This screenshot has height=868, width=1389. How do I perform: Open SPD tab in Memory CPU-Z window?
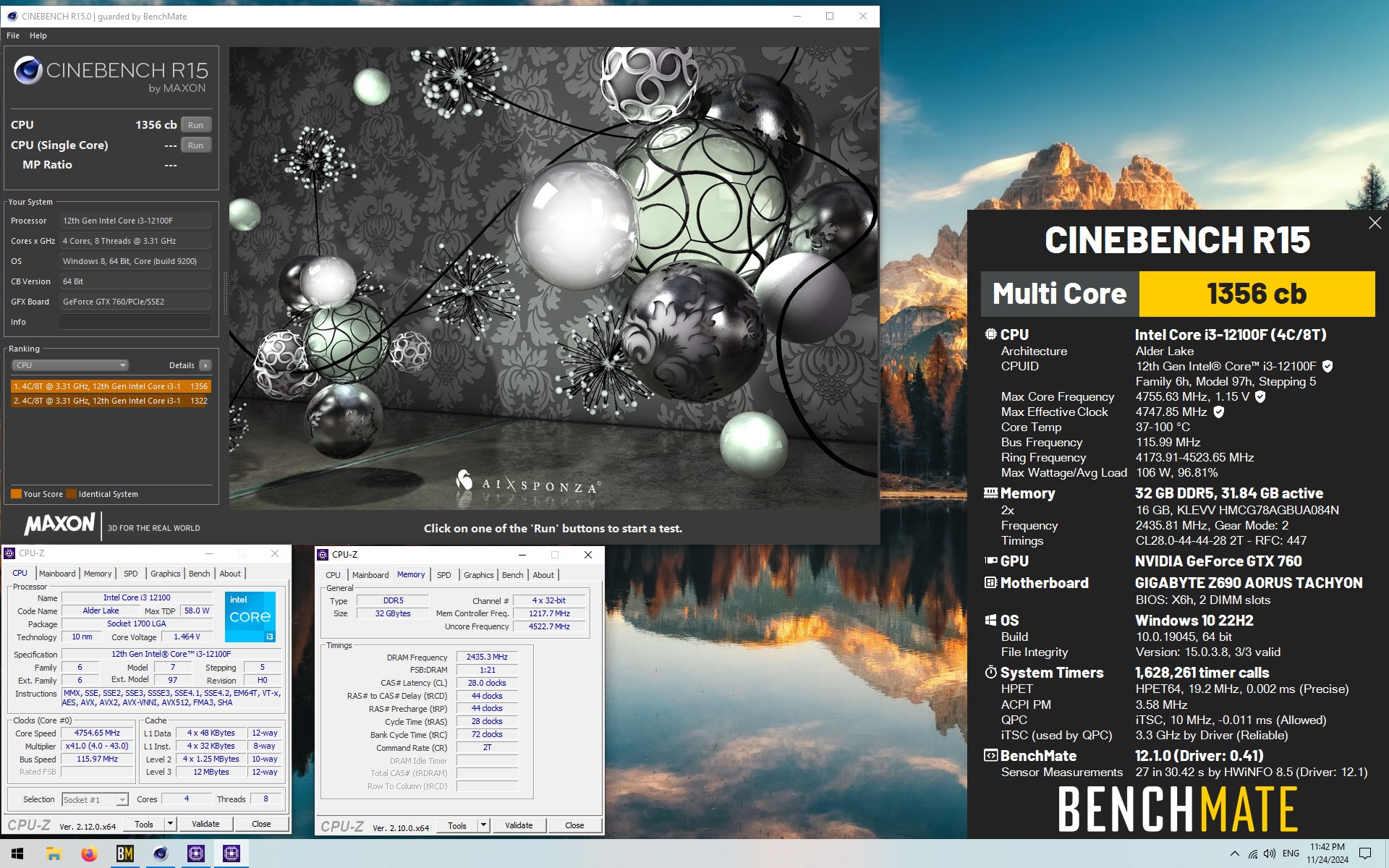point(444,575)
